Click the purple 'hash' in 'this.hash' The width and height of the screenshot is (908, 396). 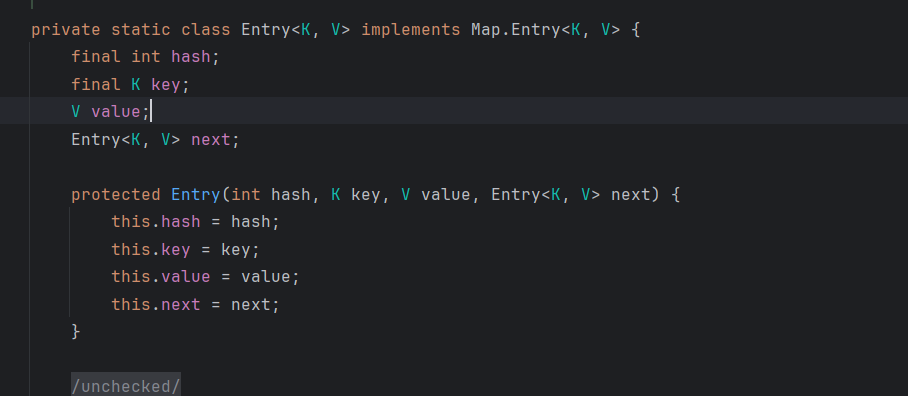coord(181,222)
